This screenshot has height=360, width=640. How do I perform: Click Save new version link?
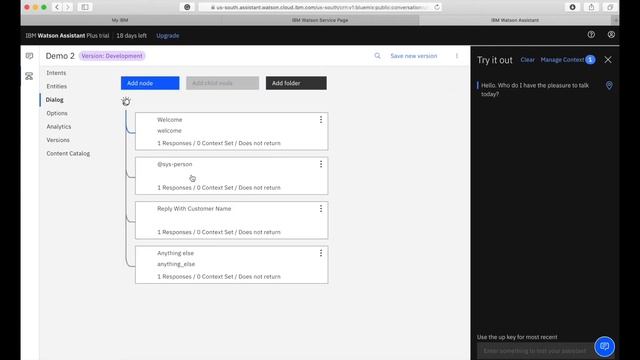(x=413, y=56)
